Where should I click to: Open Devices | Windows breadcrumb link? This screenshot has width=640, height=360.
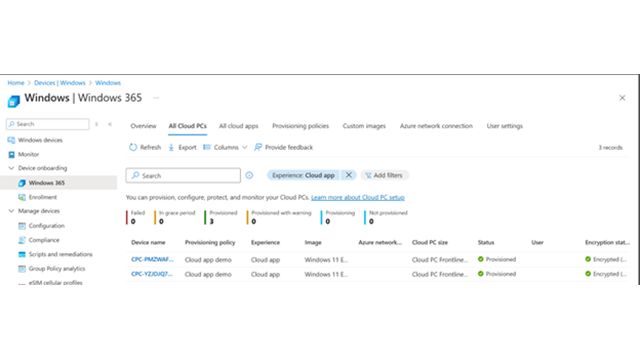click(x=60, y=83)
